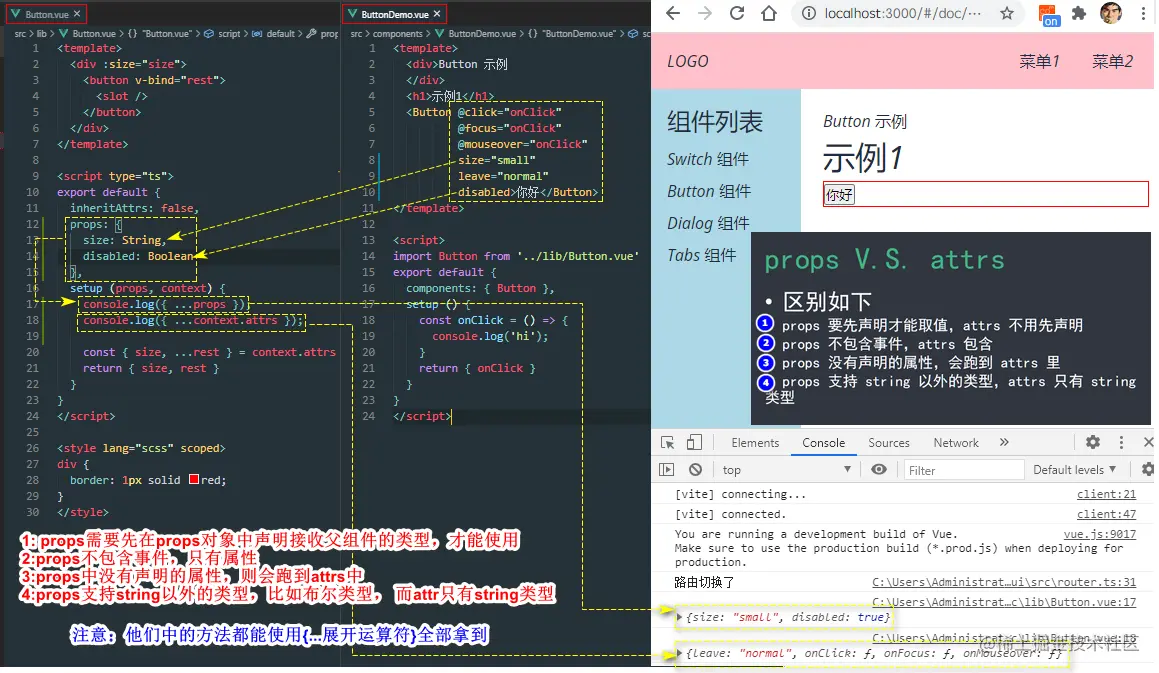This screenshot has width=1159, height=673.
Task: Reload the page with refresh icon
Action: pos(737,13)
